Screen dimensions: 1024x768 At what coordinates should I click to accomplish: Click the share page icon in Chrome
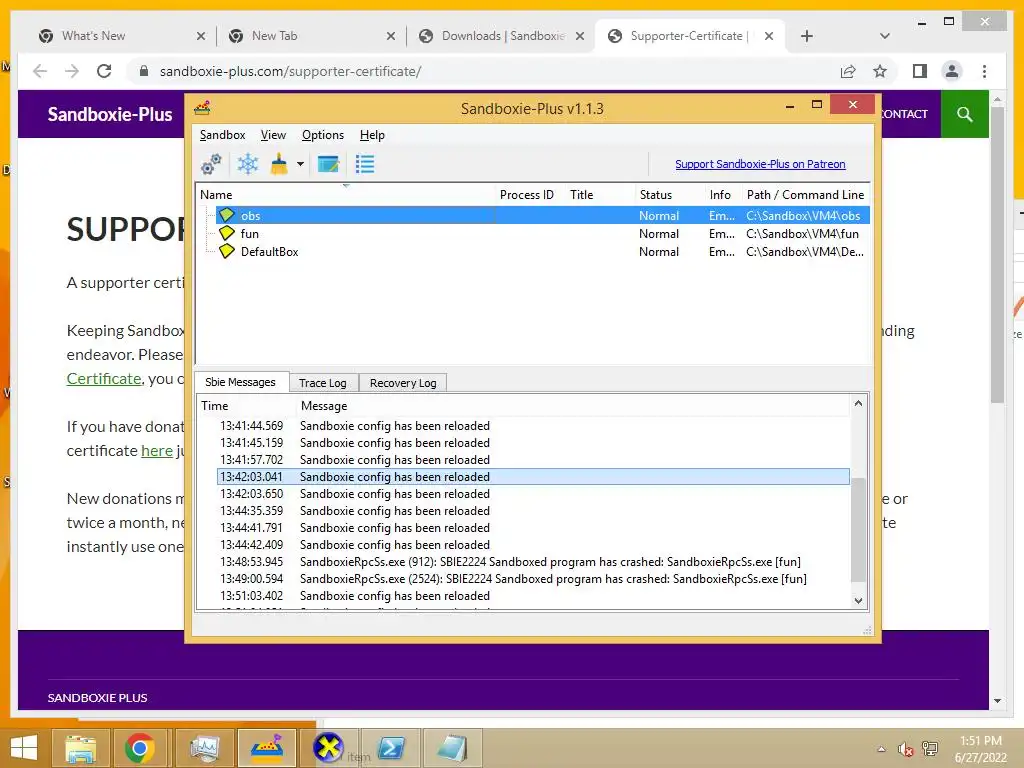coord(848,71)
